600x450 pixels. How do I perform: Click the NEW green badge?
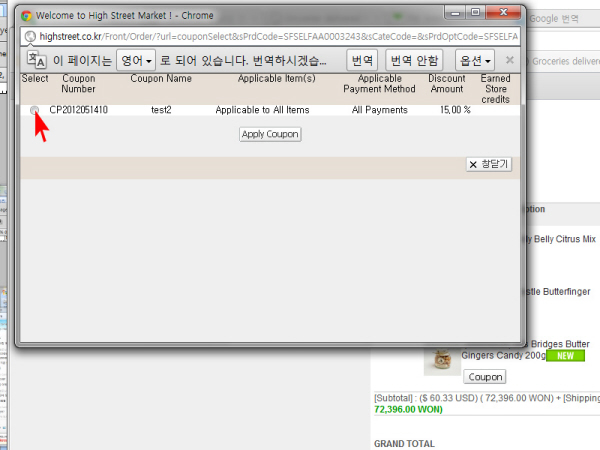[x=566, y=356]
